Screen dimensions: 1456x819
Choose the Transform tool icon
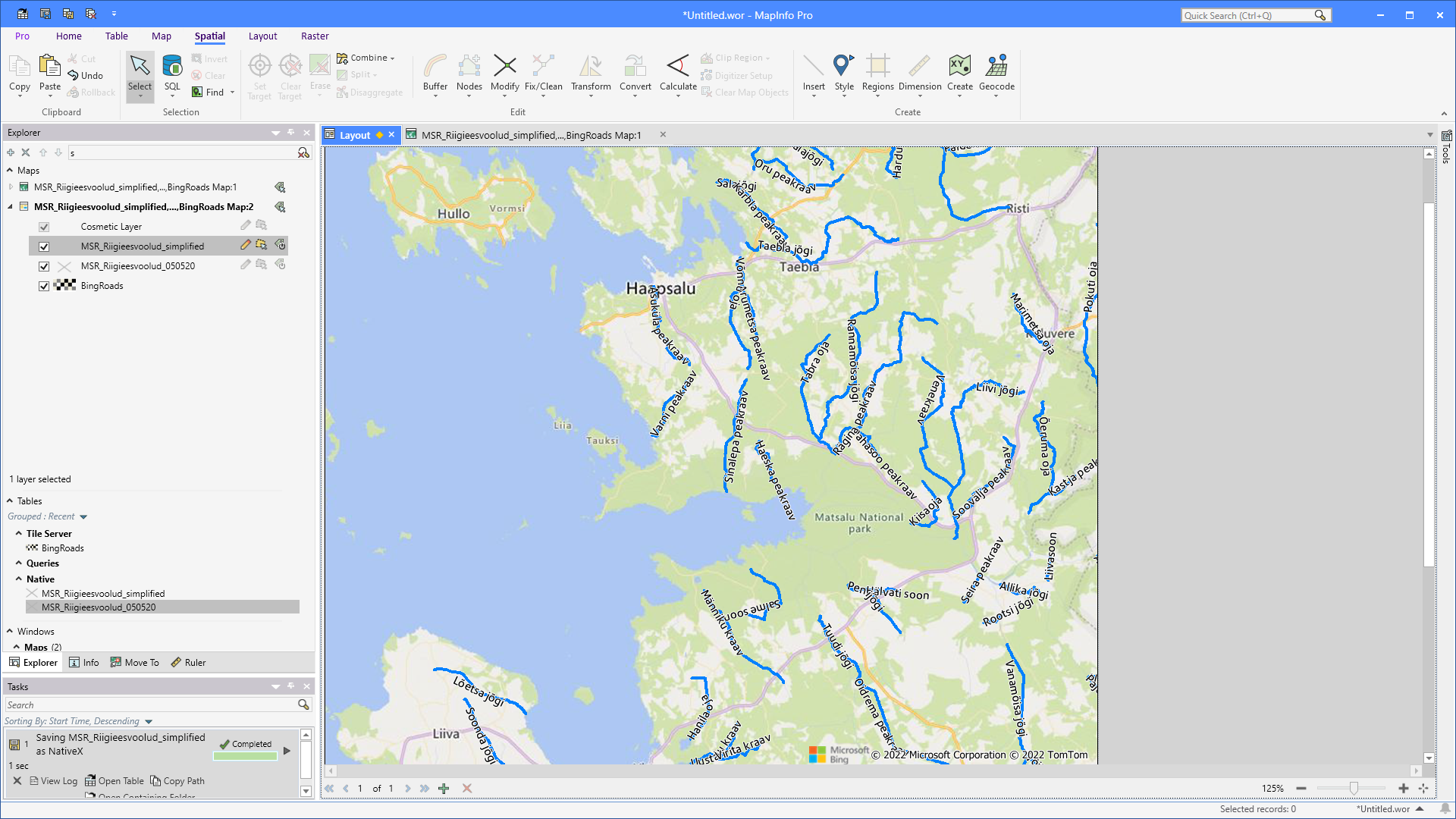point(590,67)
